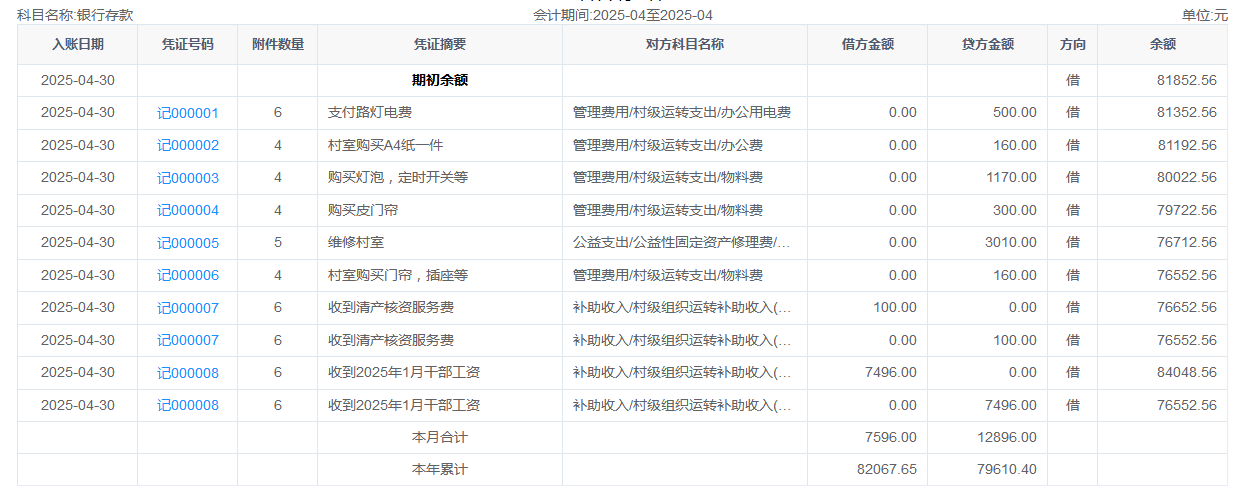Open voucher 记000004 link

(x=187, y=211)
